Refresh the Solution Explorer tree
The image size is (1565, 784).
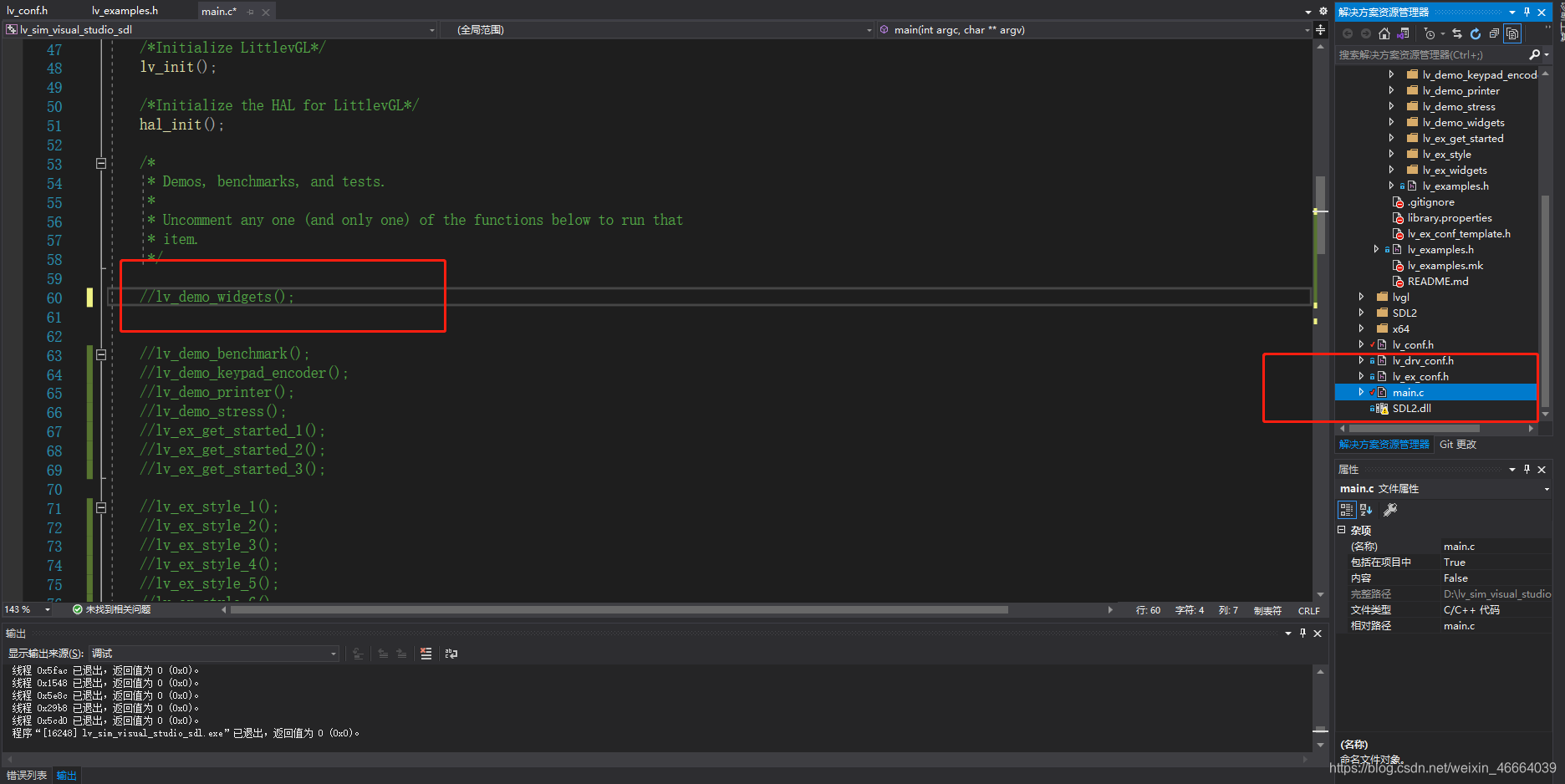pos(1476,33)
